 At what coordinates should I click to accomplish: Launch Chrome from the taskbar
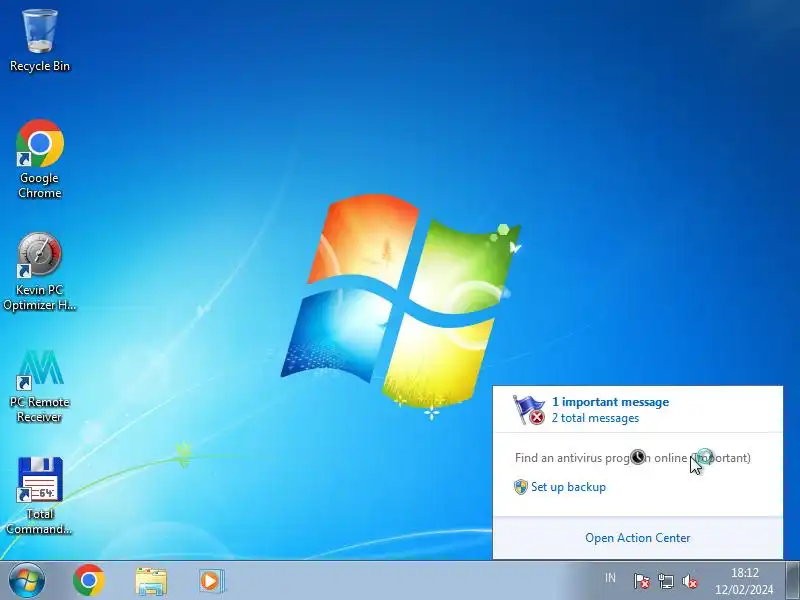click(x=89, y=581)
